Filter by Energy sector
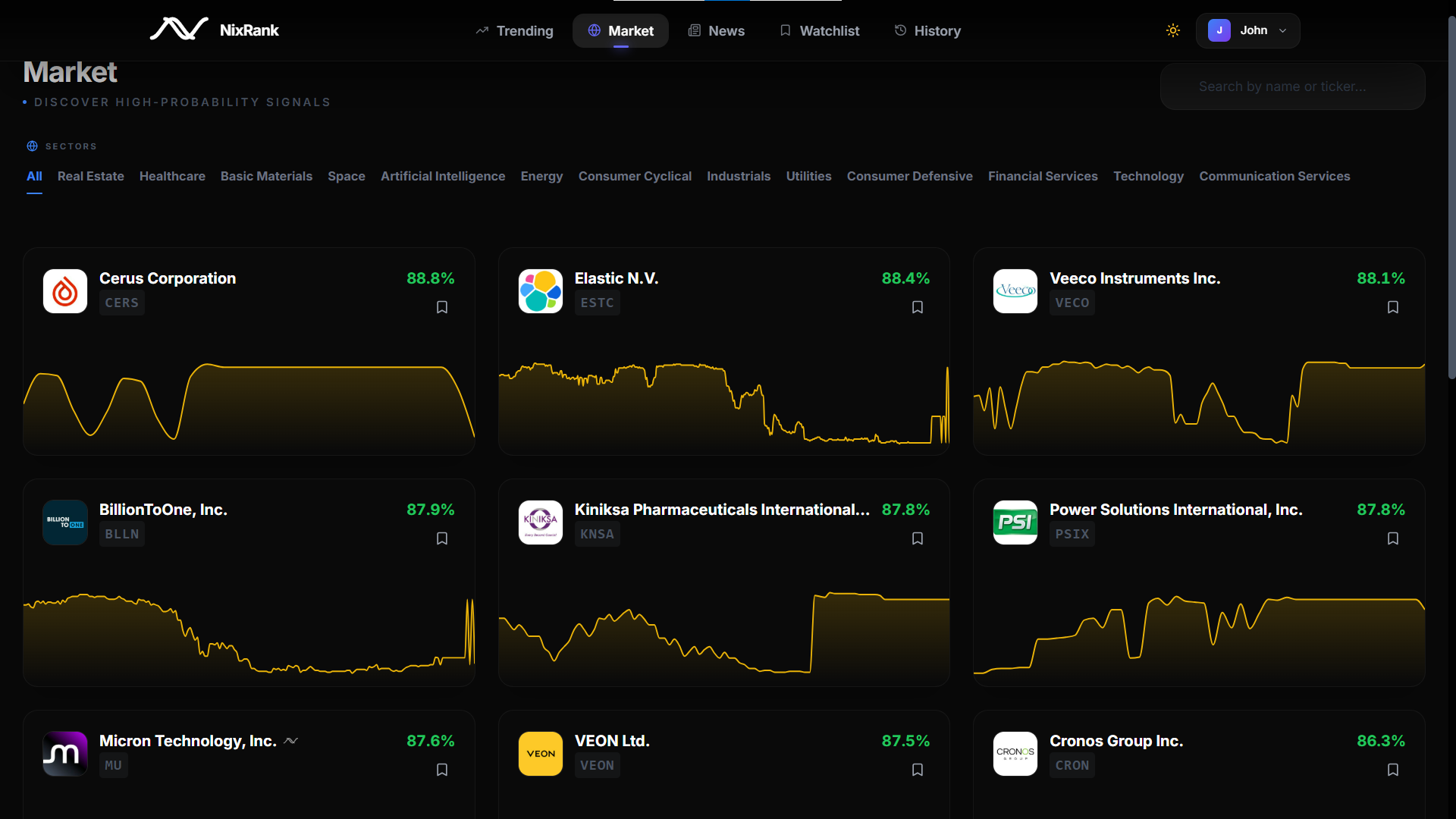This screenshot has width=1456, height=819. (x=541, y=176)
